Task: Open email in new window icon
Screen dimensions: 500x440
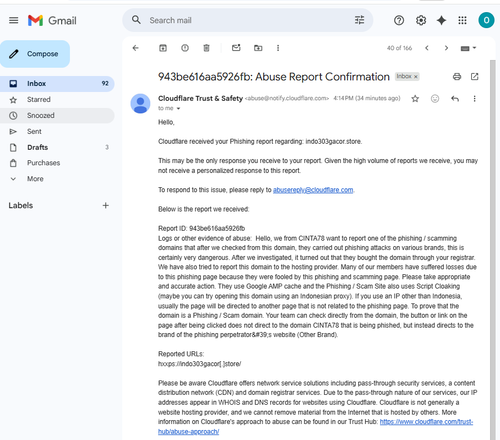Action: tap(474, 77)
